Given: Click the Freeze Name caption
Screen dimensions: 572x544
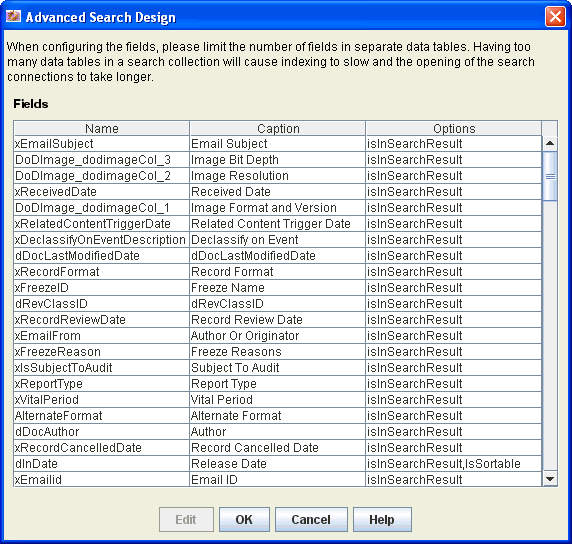Looking at the screenshot, I should (278, 288).
